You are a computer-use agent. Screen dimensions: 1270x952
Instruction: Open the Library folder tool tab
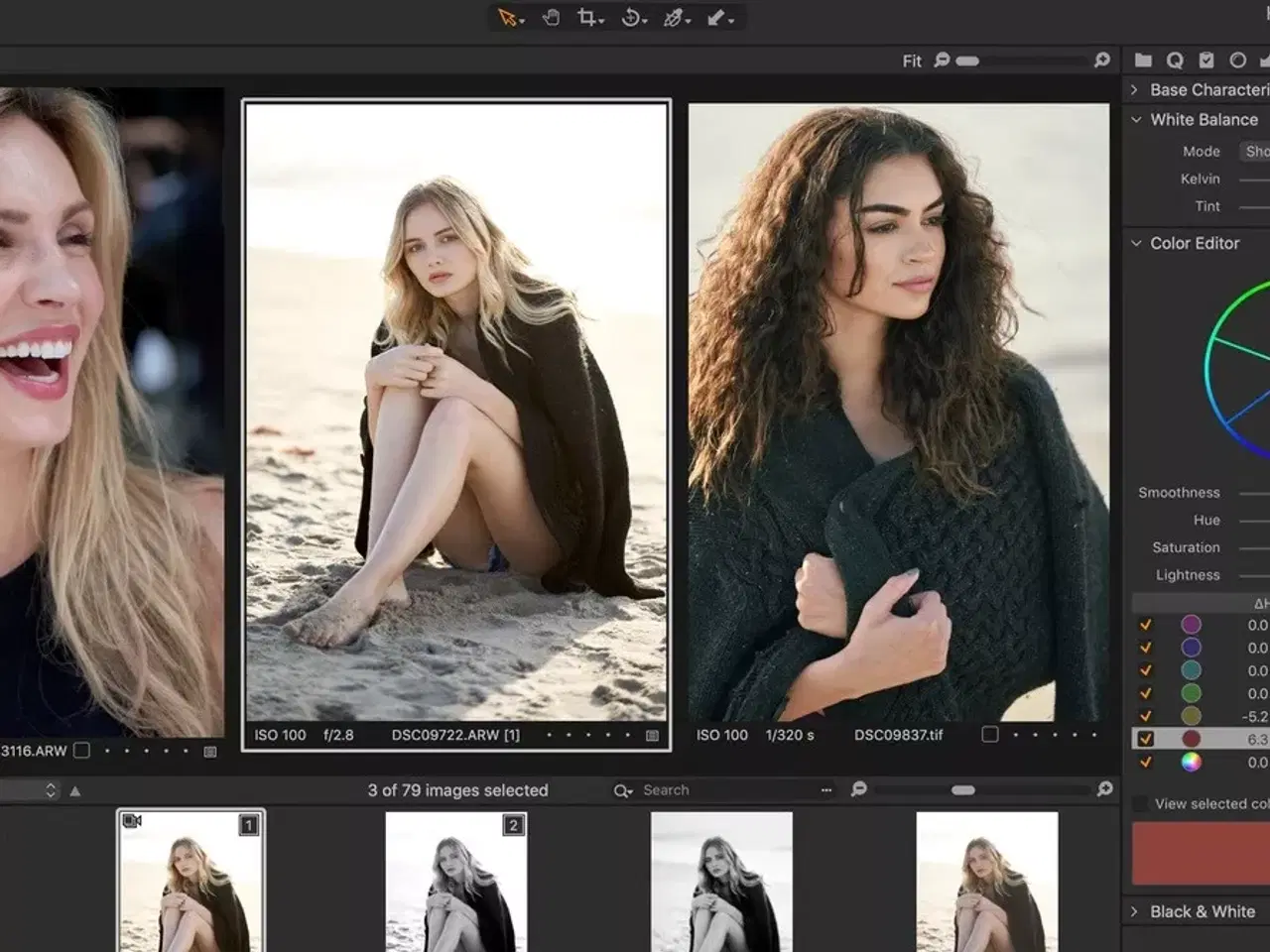pos(1143,60)
